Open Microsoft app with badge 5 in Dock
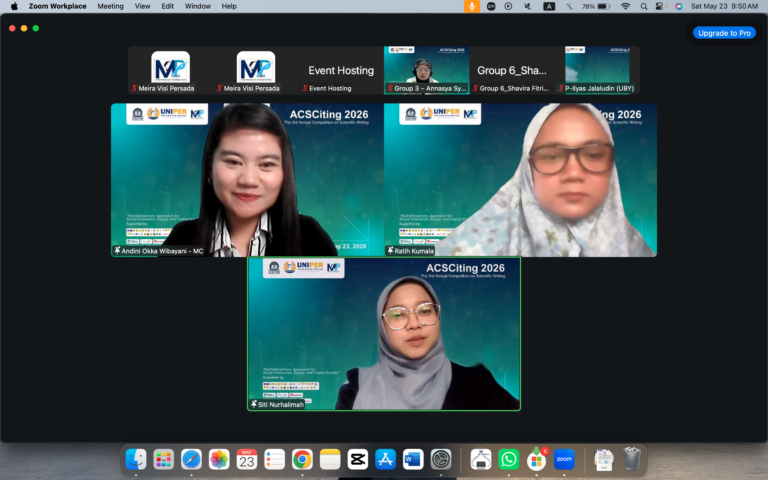Image resolution: width=768 pixels, height=480 pixels. click(x=536, y=459)
